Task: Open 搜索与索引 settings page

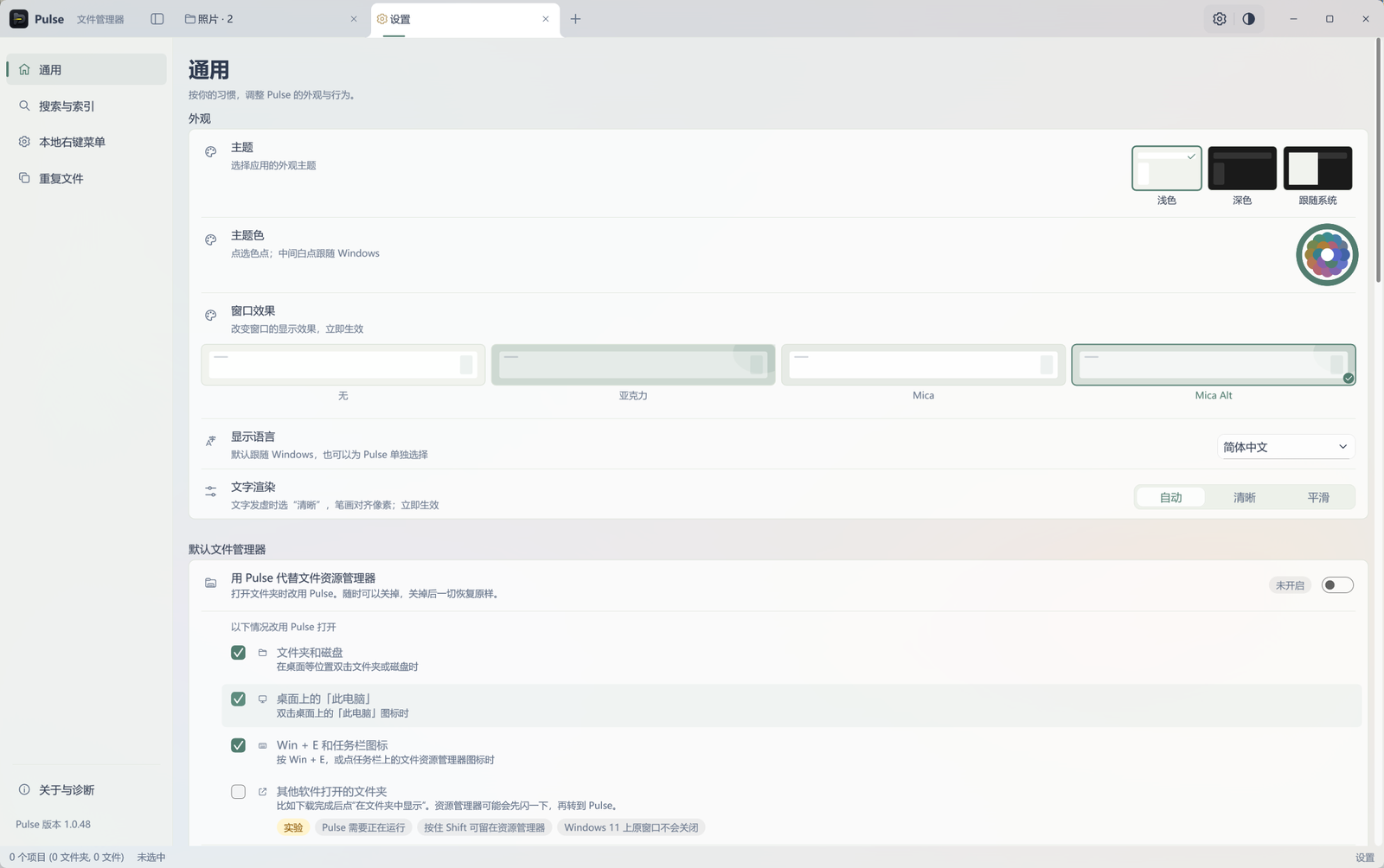Action: point(86,105)
